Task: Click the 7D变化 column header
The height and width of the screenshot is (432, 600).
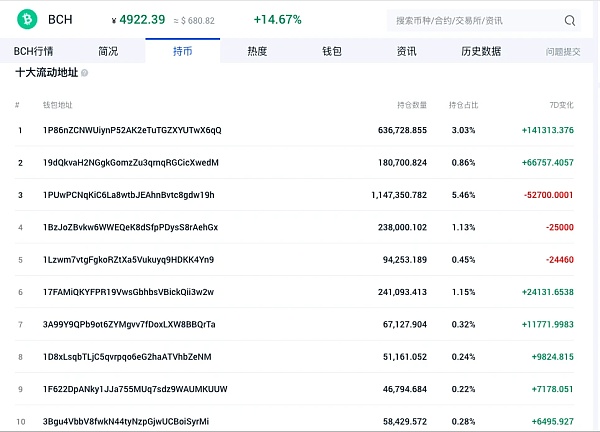Action: (561, 105)
